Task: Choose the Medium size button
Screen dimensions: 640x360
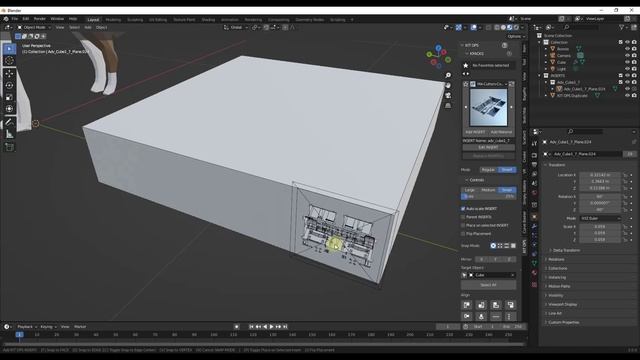Action: [x=488, y=190]
